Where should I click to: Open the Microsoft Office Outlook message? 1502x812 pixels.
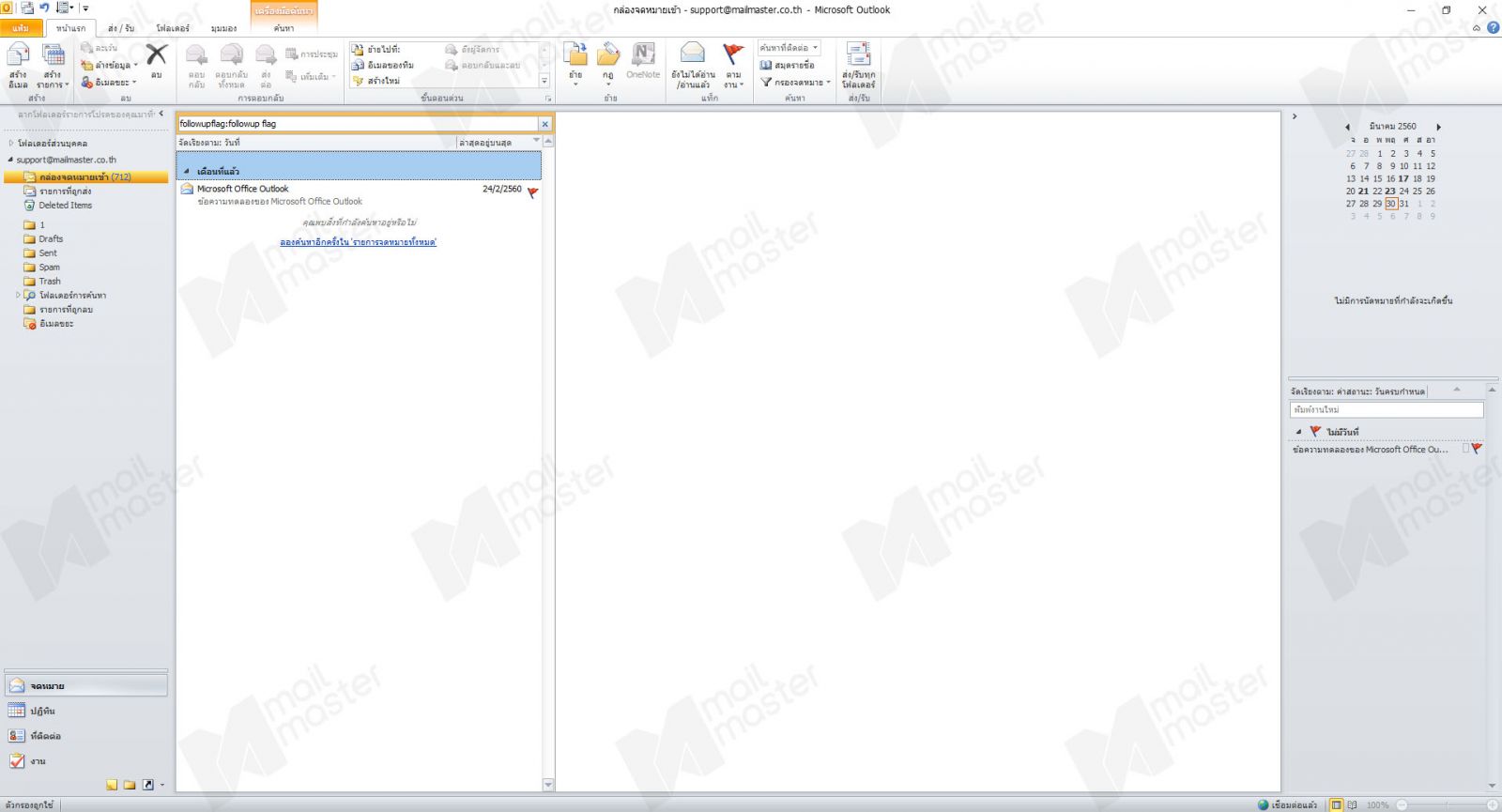360,194
